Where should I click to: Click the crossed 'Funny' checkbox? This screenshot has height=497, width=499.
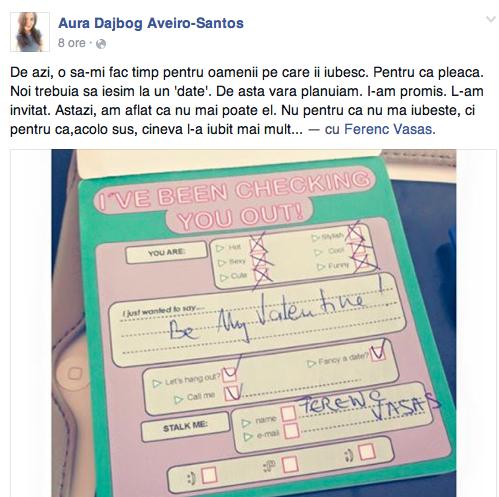tap(363, 262)
